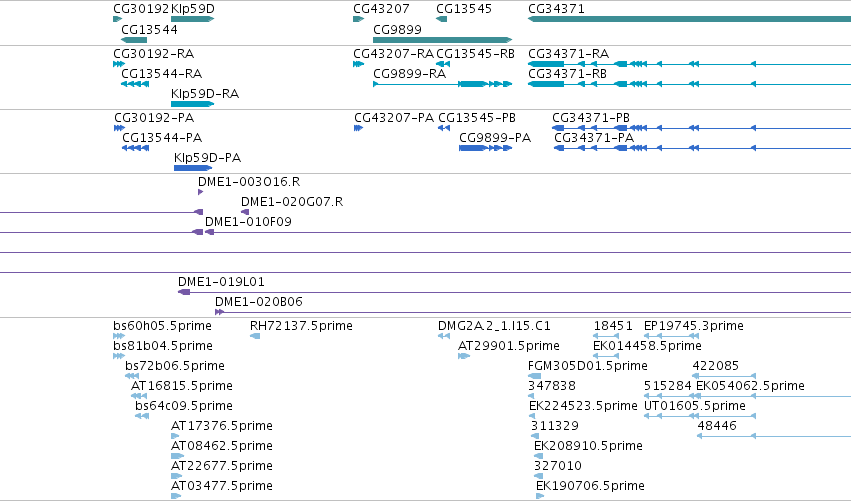Select transcript CG13544-RA
Viewport: 851px width, 501px height.
coord(162,74)
